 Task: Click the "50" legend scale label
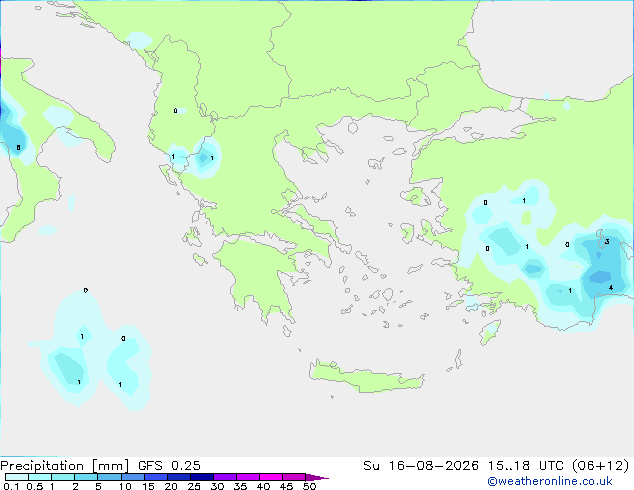point(309,486)
